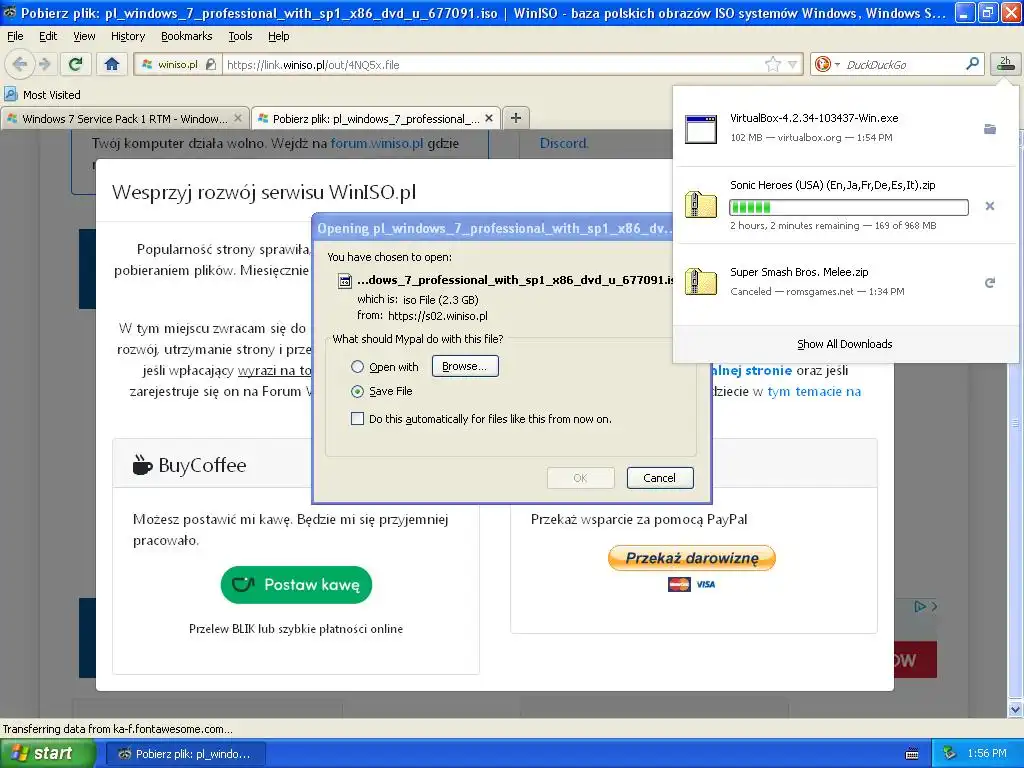Close the Pobierz plik tab
Image resolution: width=1024 pixels, height=768 pixels.
[488, 118]
